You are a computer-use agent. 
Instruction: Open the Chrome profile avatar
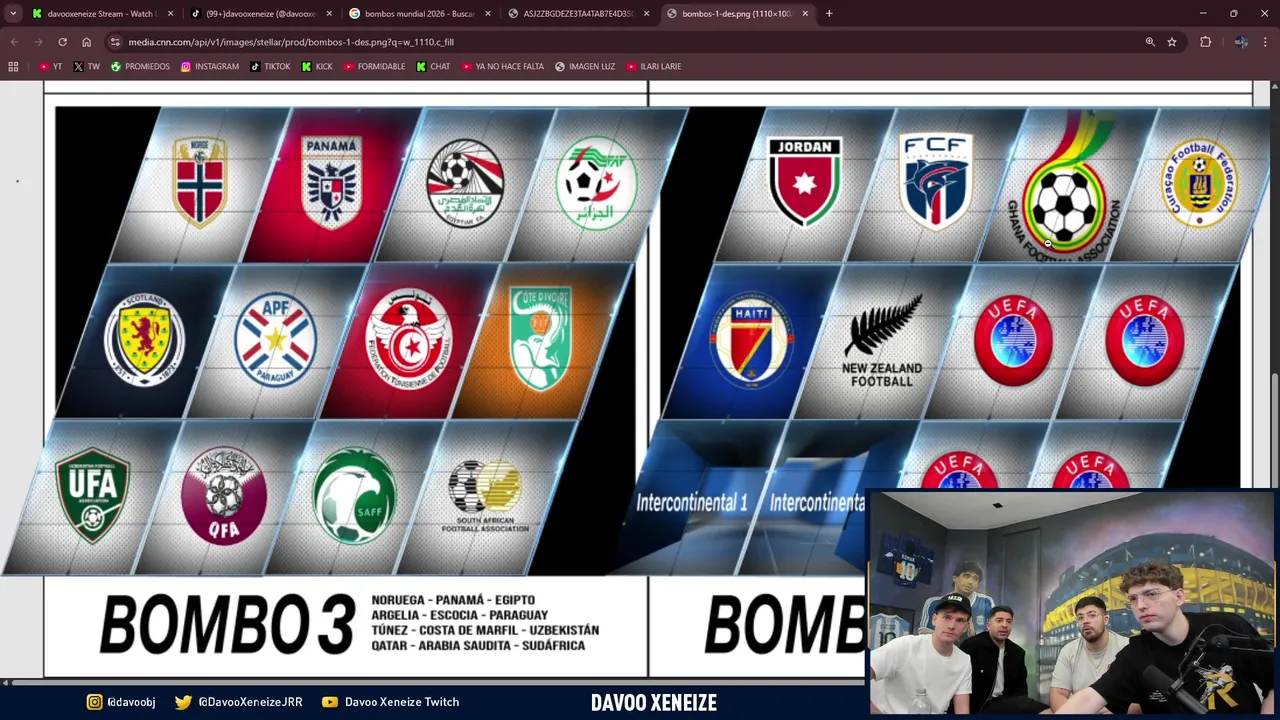(1241, 42)
